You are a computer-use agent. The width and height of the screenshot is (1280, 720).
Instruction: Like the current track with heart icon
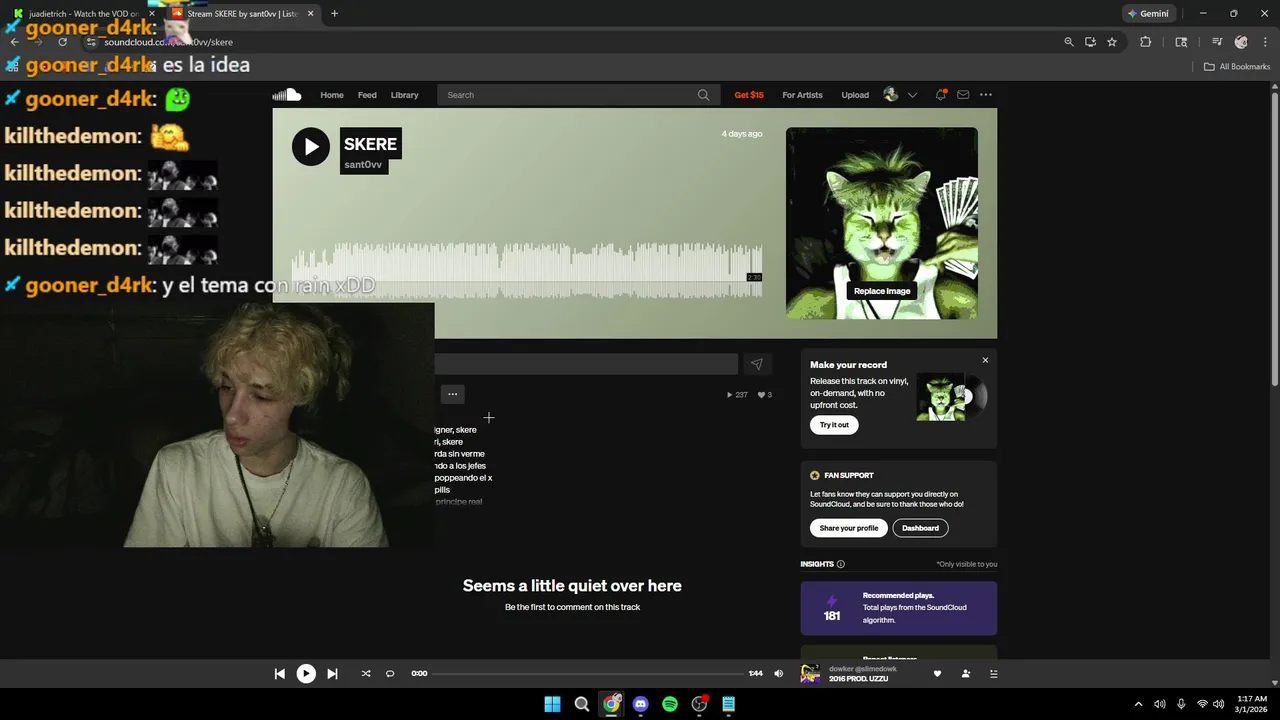pos(937,674)
